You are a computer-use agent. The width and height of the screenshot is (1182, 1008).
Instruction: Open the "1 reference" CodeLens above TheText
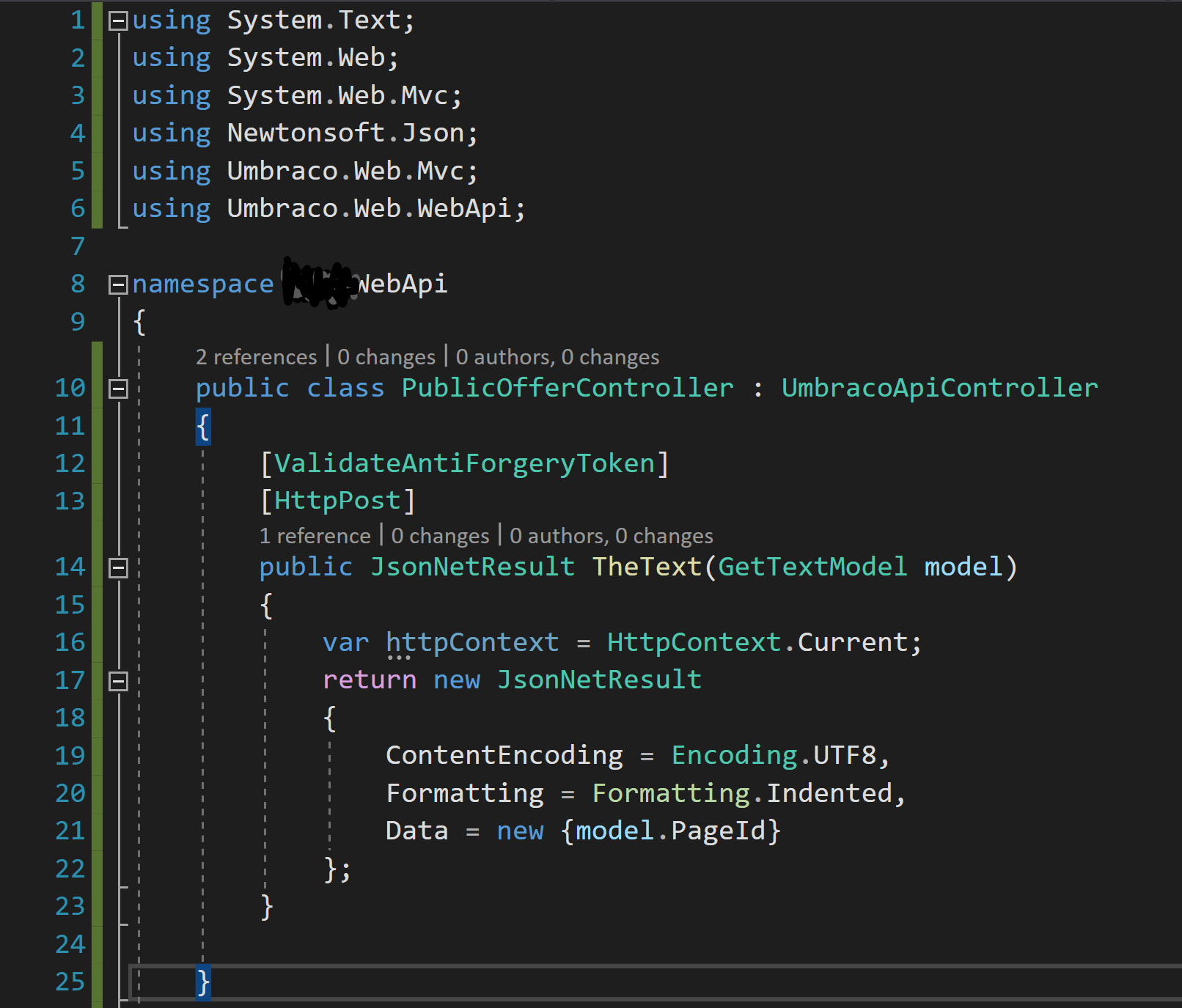tap(315, 536)
